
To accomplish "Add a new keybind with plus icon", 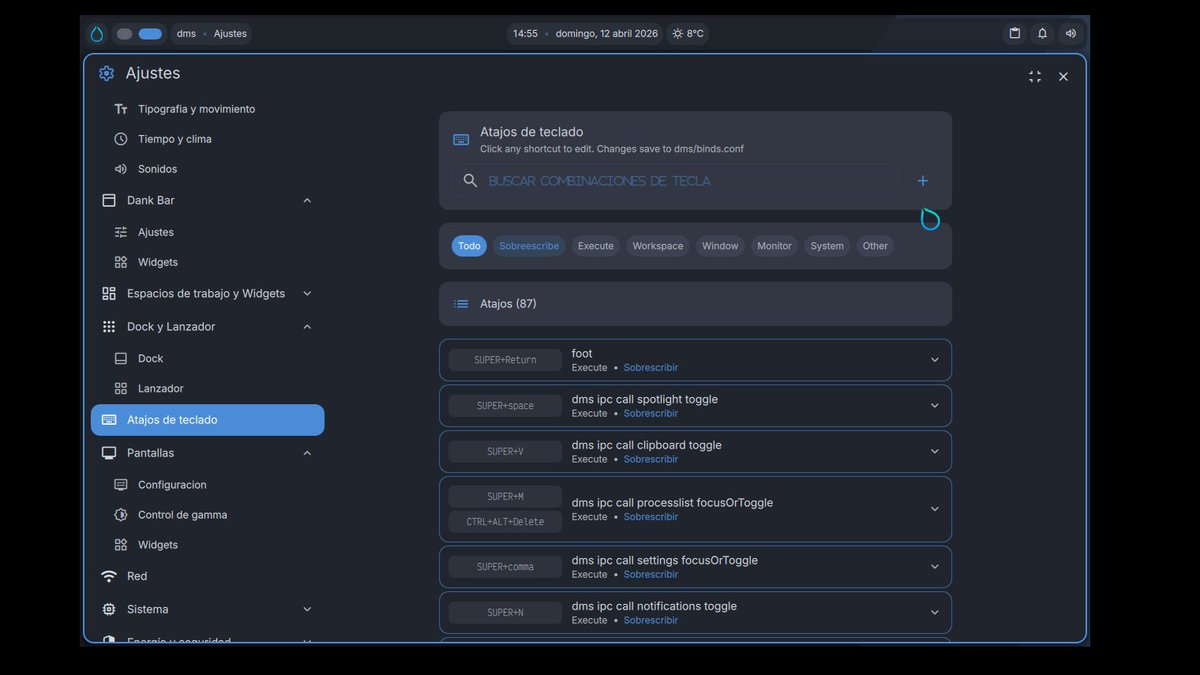I will 923,181.
